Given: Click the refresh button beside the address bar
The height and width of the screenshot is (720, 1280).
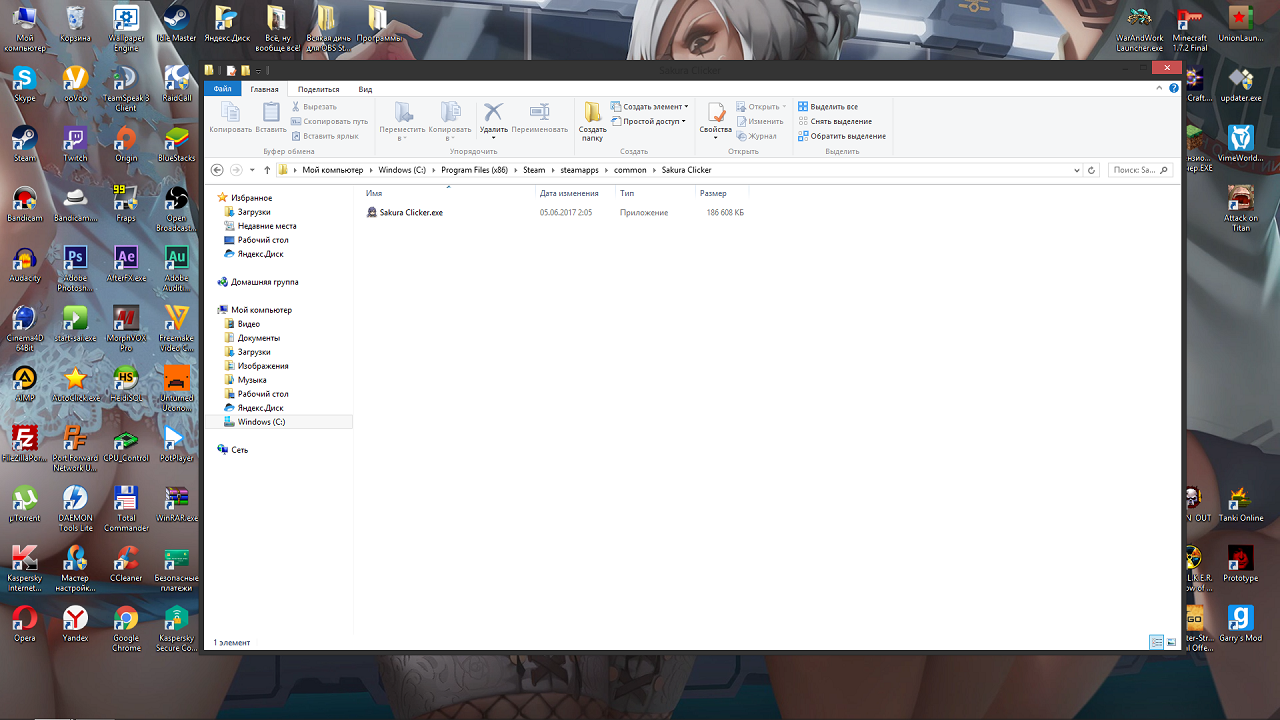Looking at the screenshot, I should pos(1092,170).
